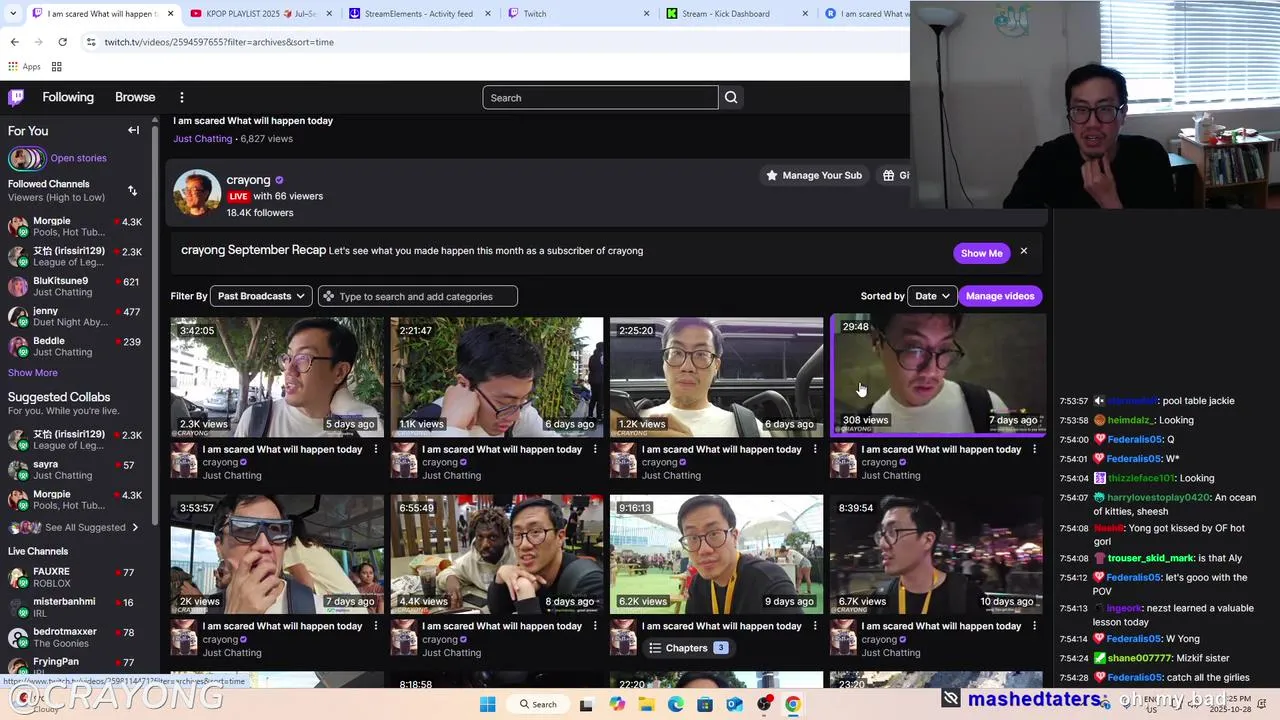Screen dimensions: 1280x720
Task: Open misterbanhmi IRL live channel
Action: point(75,607)
